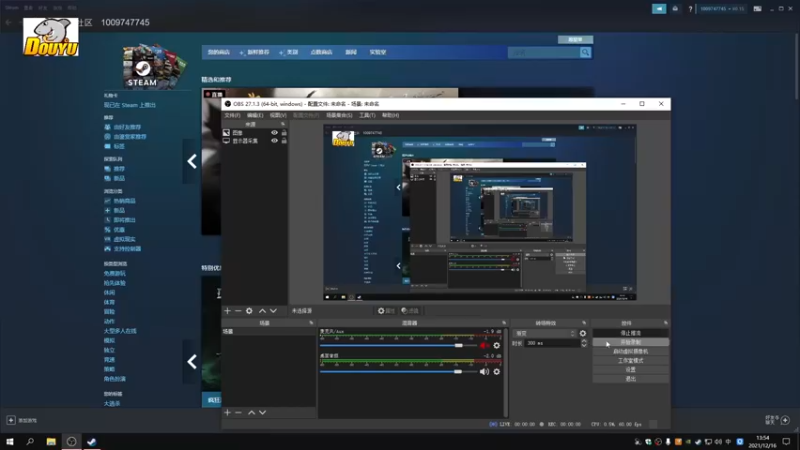Screen dimensions: 800x450
Task: Open Windows Start menu
Action: (10, 442)
